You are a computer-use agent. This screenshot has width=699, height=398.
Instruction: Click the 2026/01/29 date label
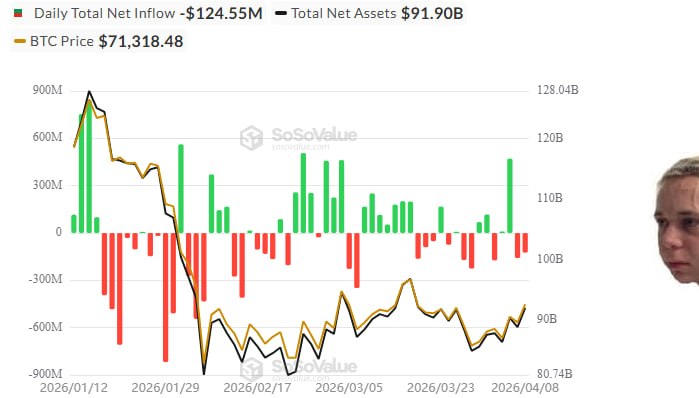tap(165, 388)
